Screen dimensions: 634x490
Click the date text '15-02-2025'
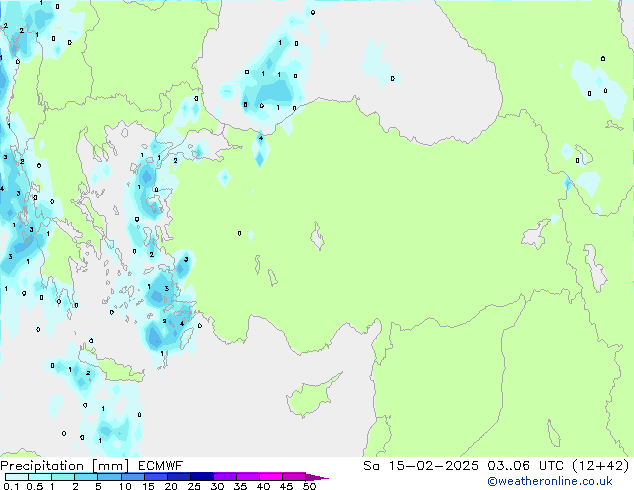(434, 466)
